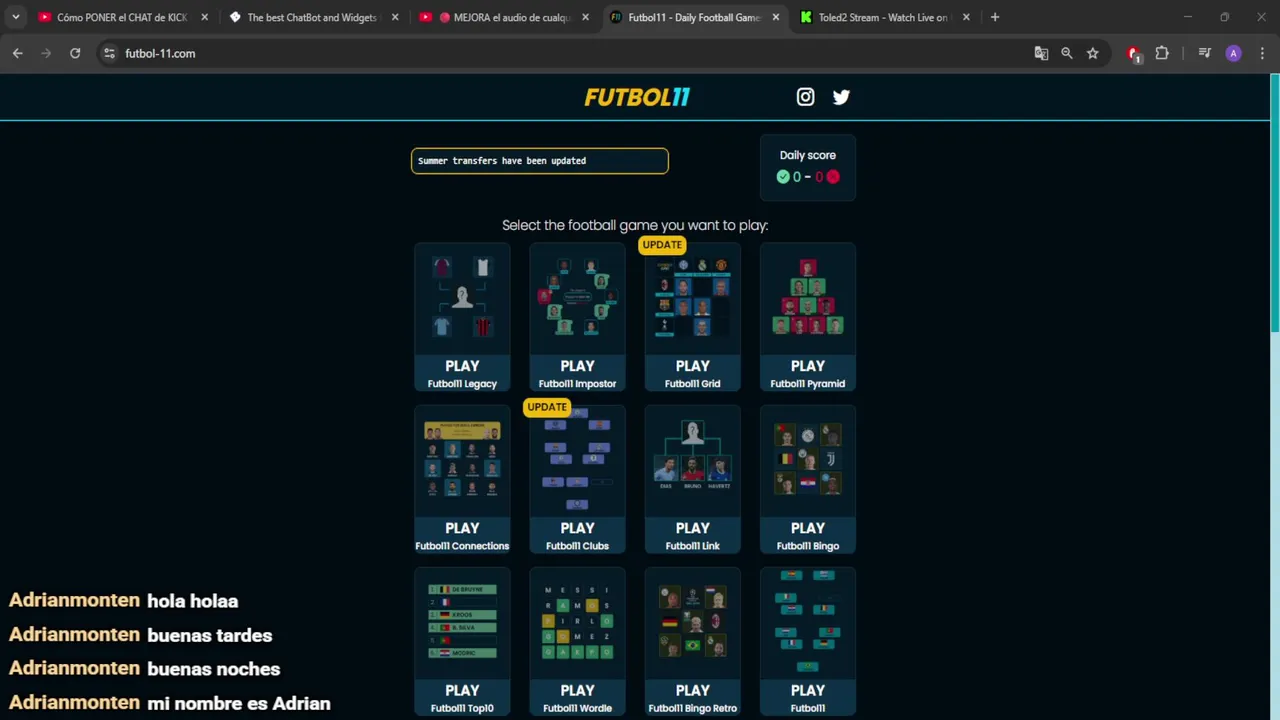Image resolution: width=1280 pixels, height=720 pixels.
Task: Close the Toled2 Stream tab
Action: [966, 17]
